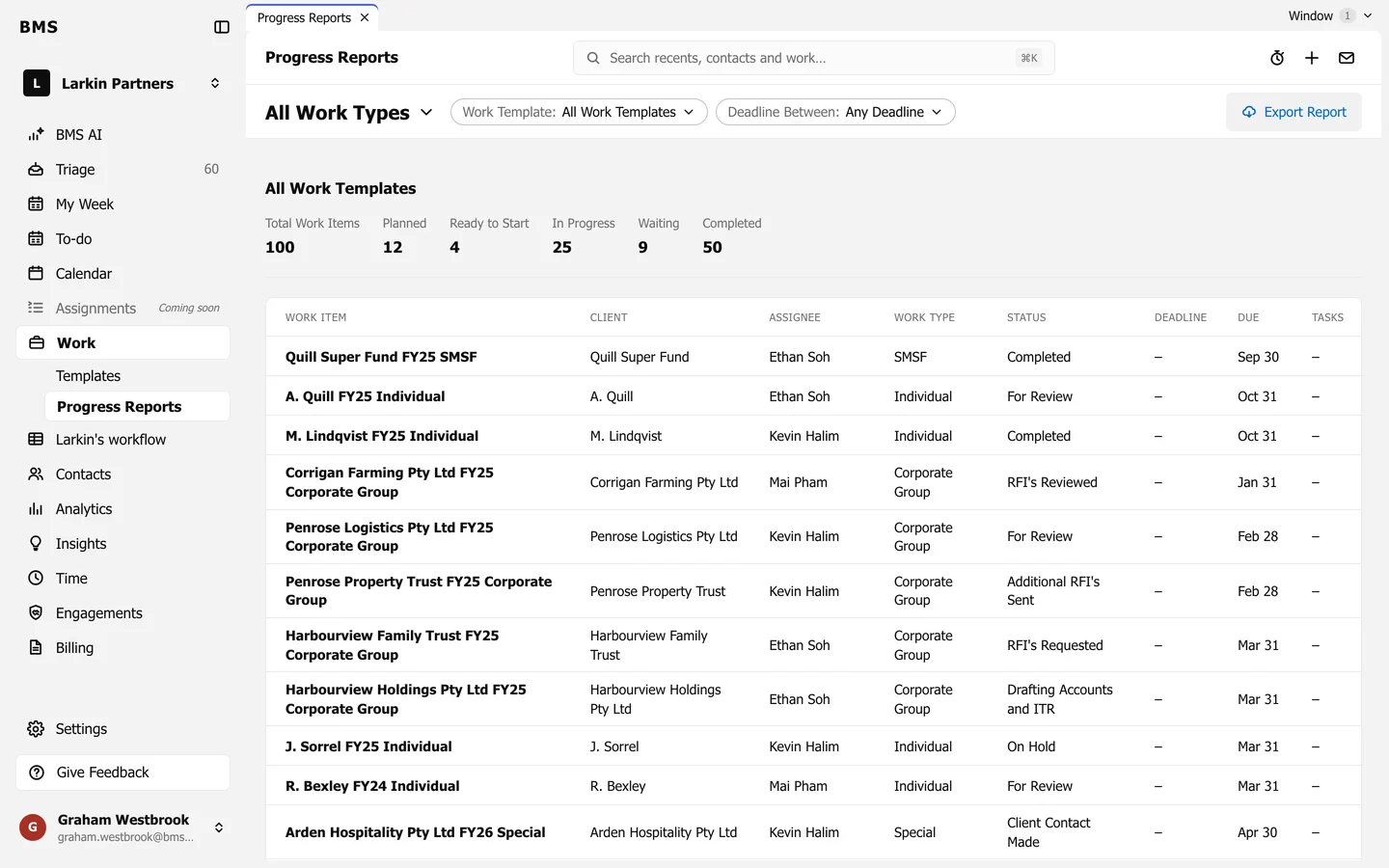Select Progress Reports in sidebar

[137, 407]
